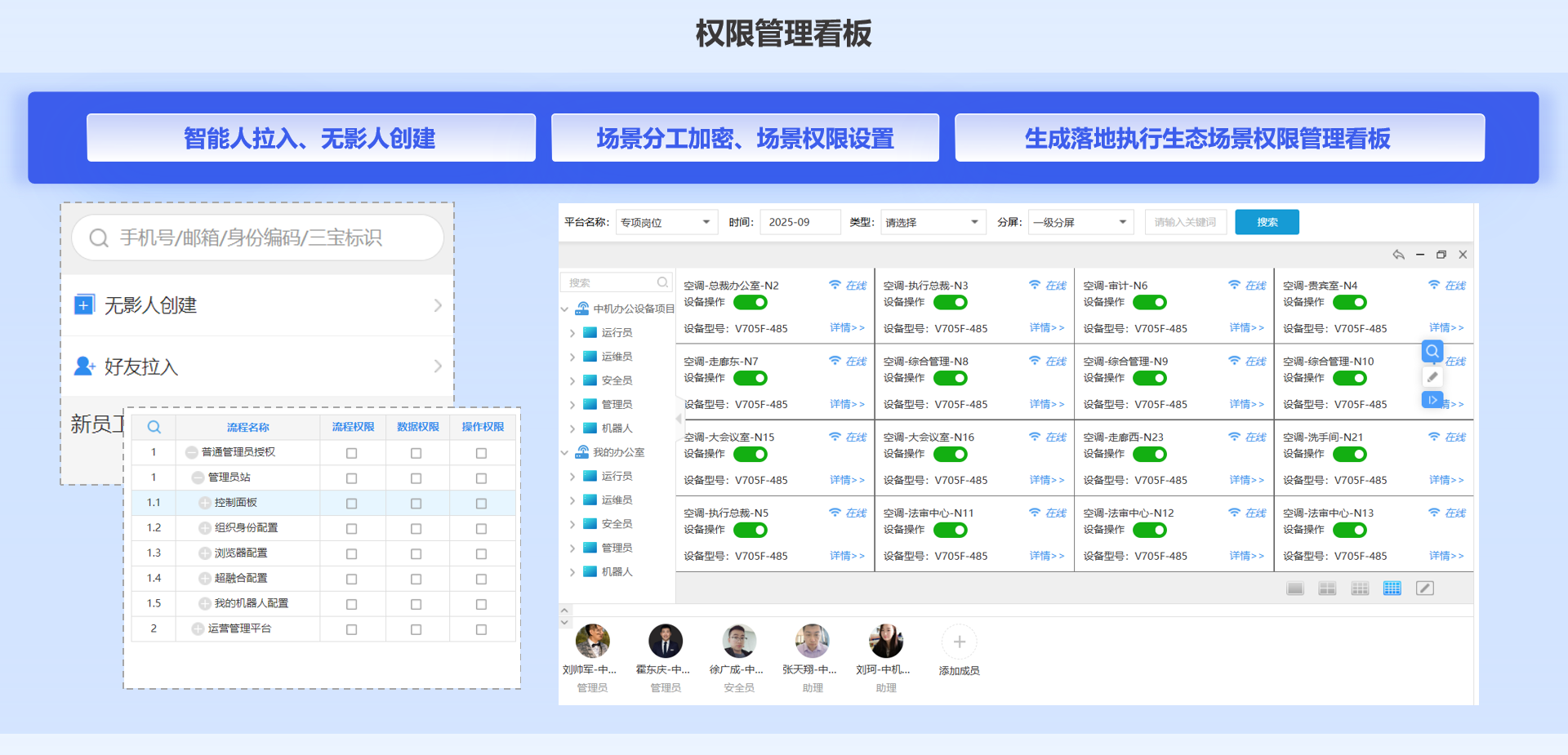Image resolution: width=1568 pixels, height=755 pixels.
Task: Check 操作权限 box for 浏览器配置 row
Action: tap(481, 554)
